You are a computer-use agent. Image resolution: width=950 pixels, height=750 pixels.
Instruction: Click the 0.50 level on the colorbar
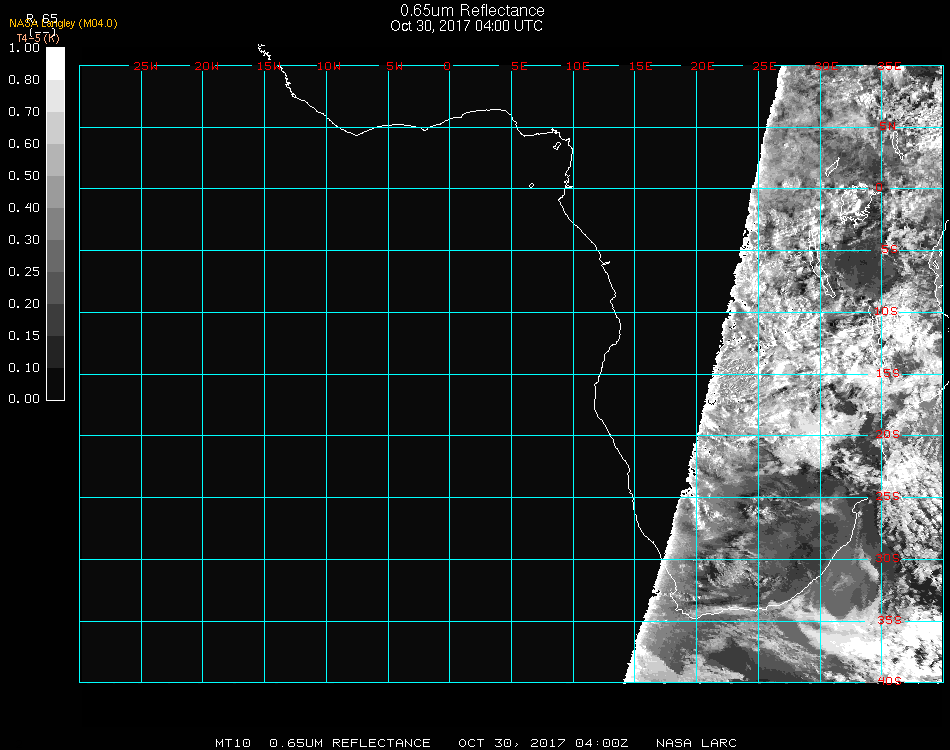click(x=55, y=176)
